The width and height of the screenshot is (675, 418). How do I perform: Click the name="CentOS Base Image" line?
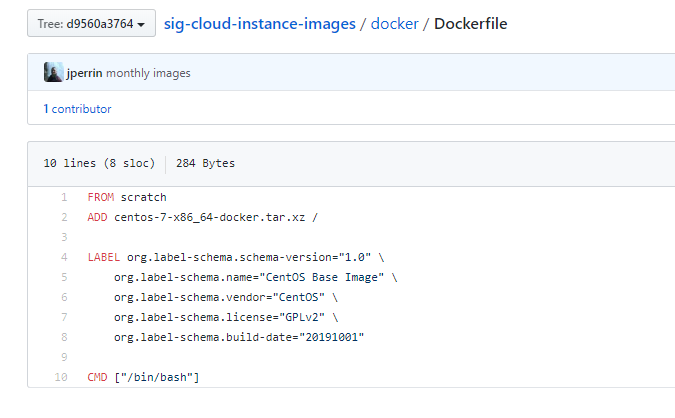tap(255, 277)
